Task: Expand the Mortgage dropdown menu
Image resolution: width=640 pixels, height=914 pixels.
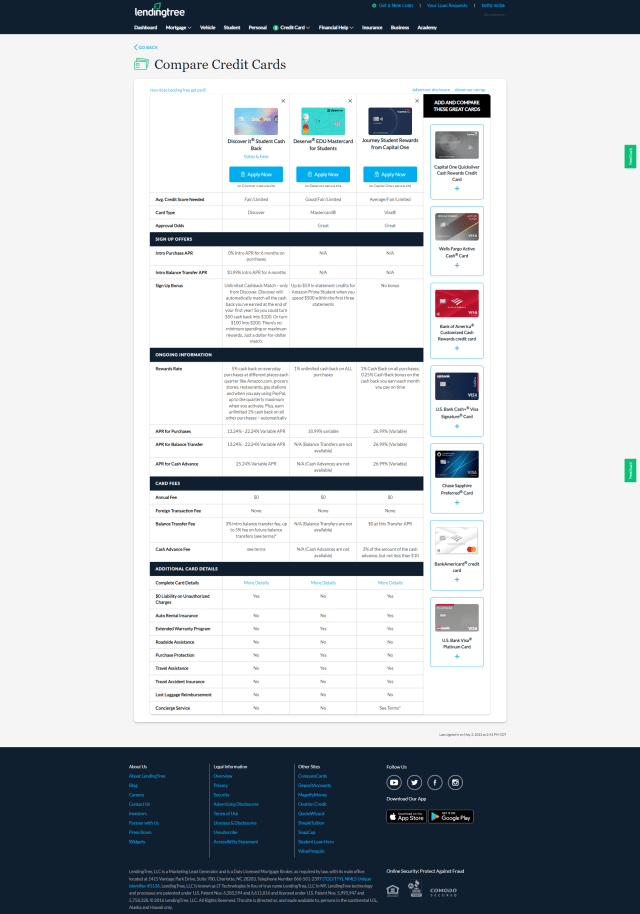Action: (x=178, y=27)
